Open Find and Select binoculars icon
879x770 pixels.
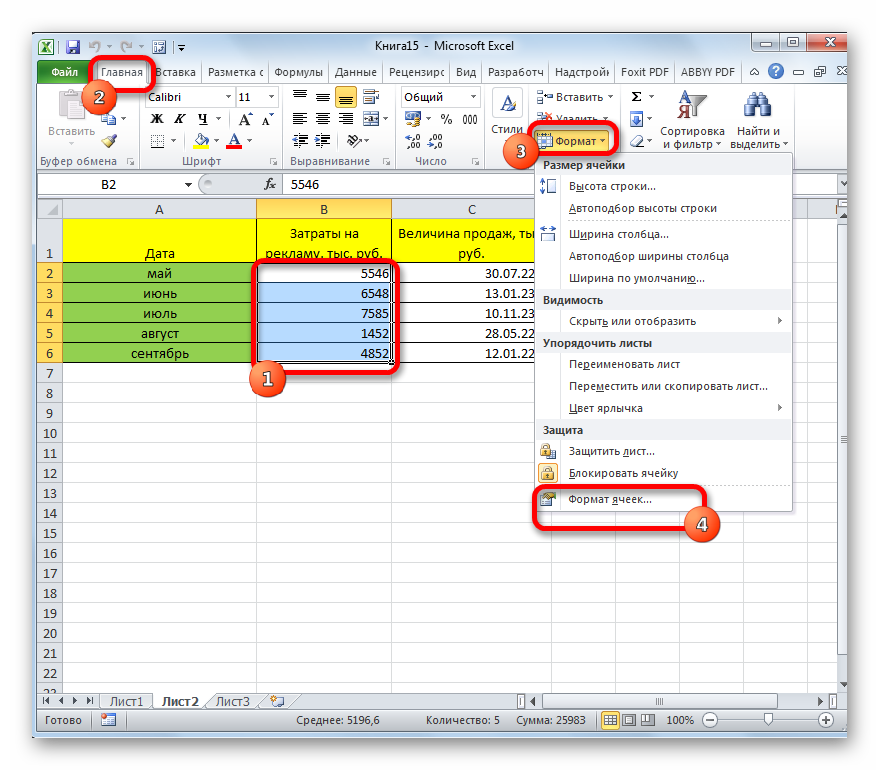[758, 104]
